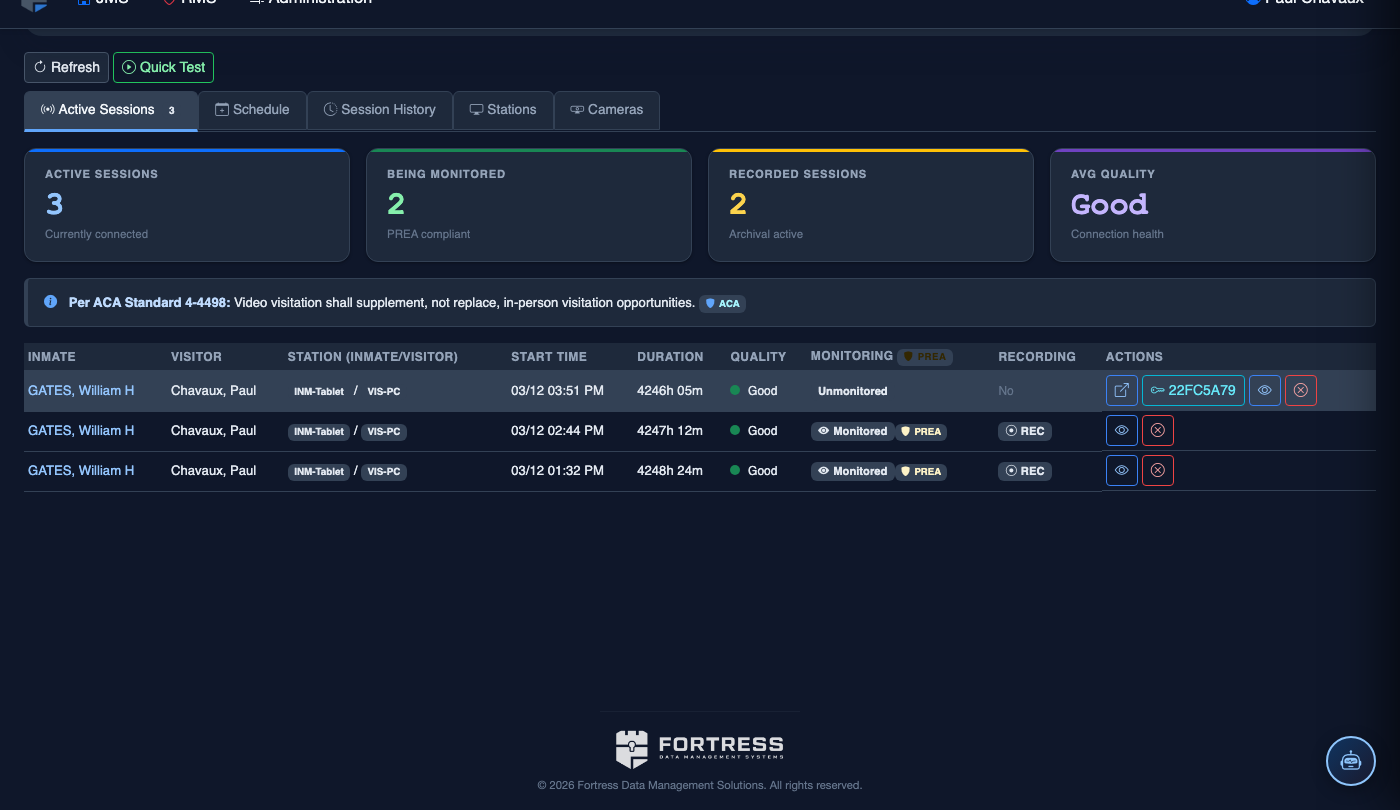Click the Avg Quality summary card
The width and height of the screenshot is (1400, 810).
click(x=1213, y=205)
